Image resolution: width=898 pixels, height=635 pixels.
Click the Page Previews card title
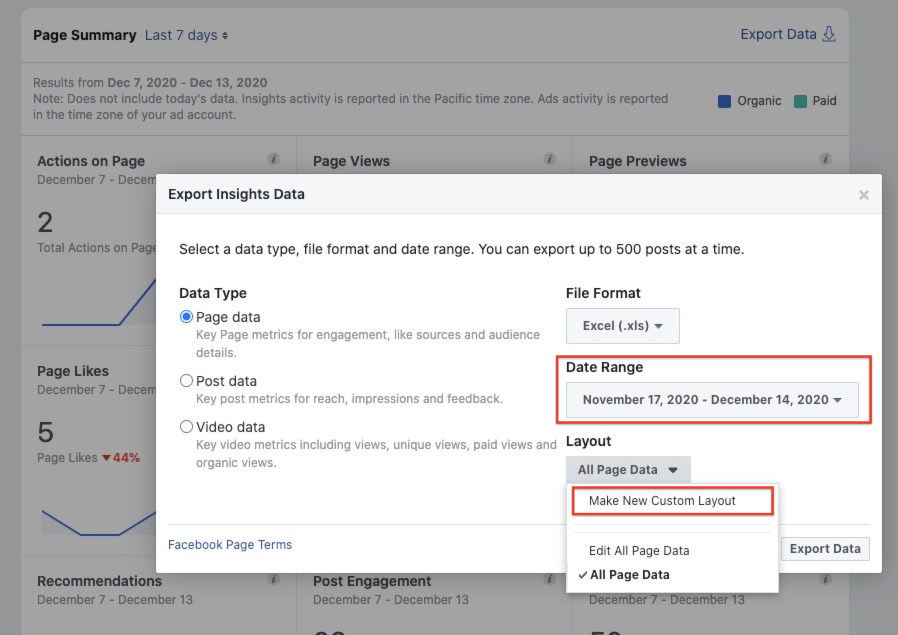coord(637,161)
